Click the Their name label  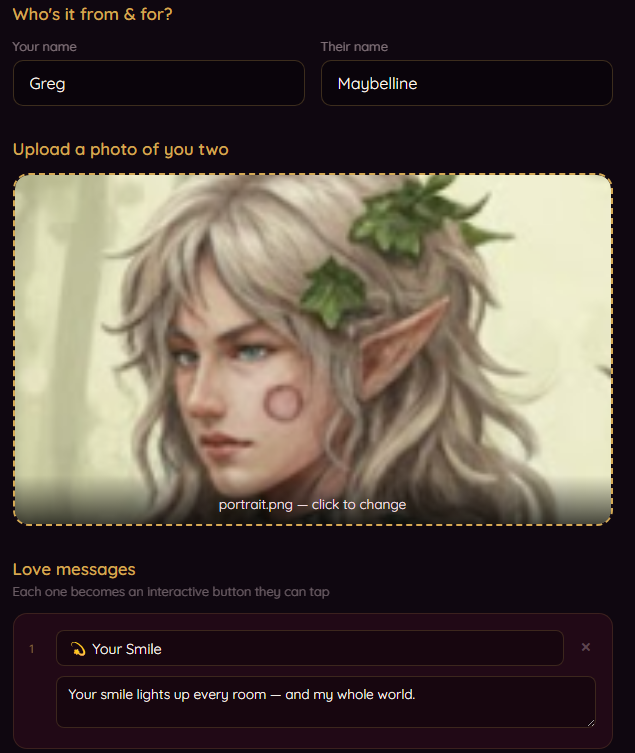pyautogui.click(x=354, y=47)
